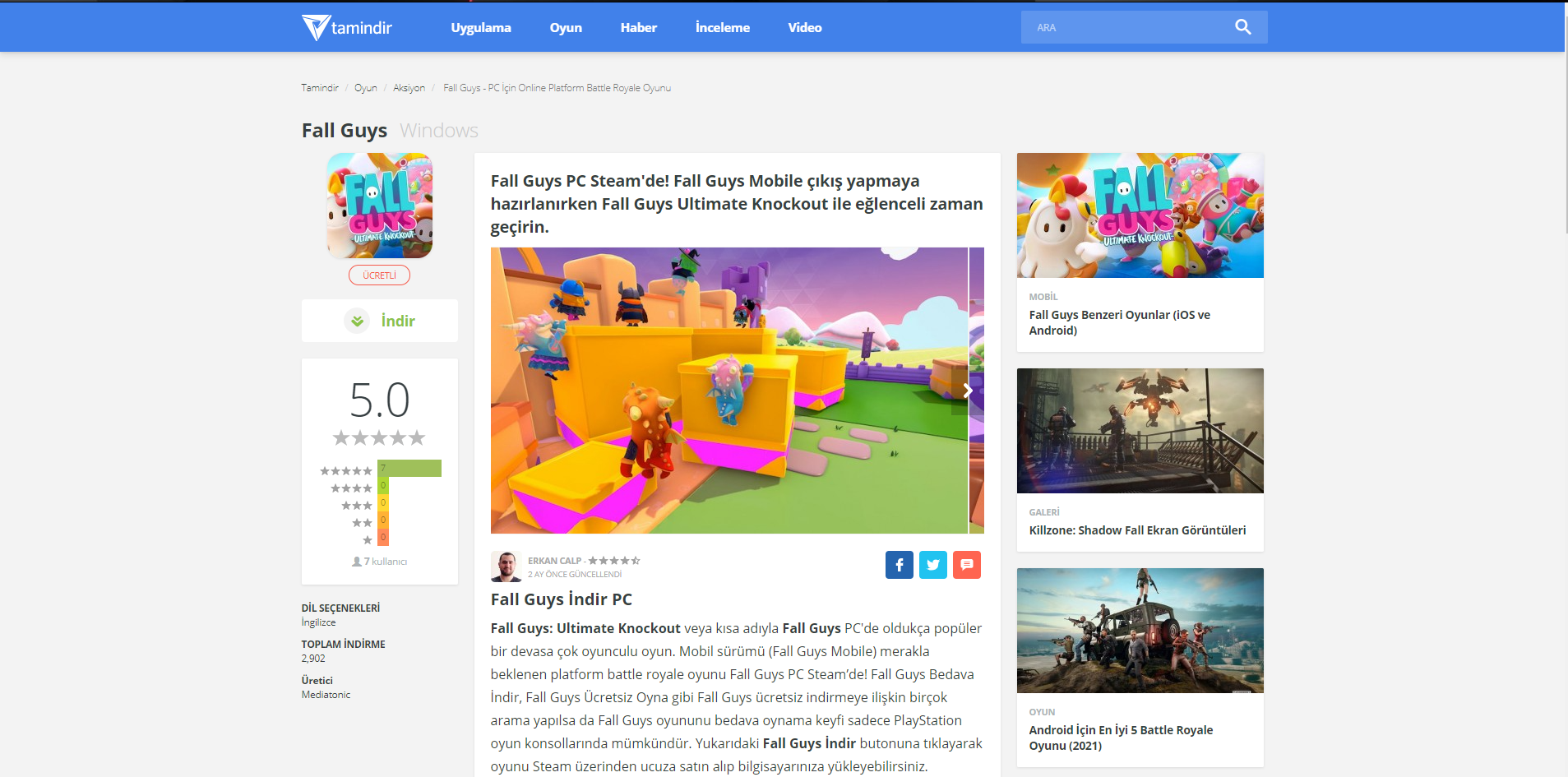Open Fall Guys Benzeri Oyunlar thumbnail
The image size is (1568, 777).
[1140, 215]
